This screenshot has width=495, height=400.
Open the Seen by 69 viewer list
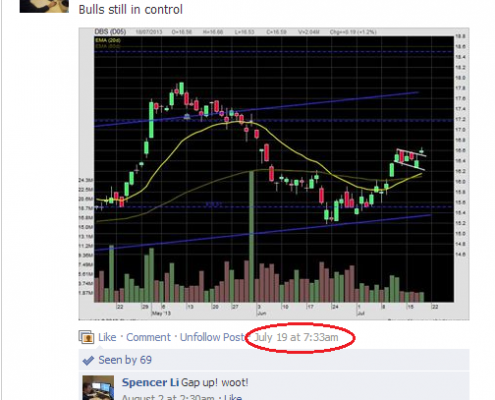[125, 360]
